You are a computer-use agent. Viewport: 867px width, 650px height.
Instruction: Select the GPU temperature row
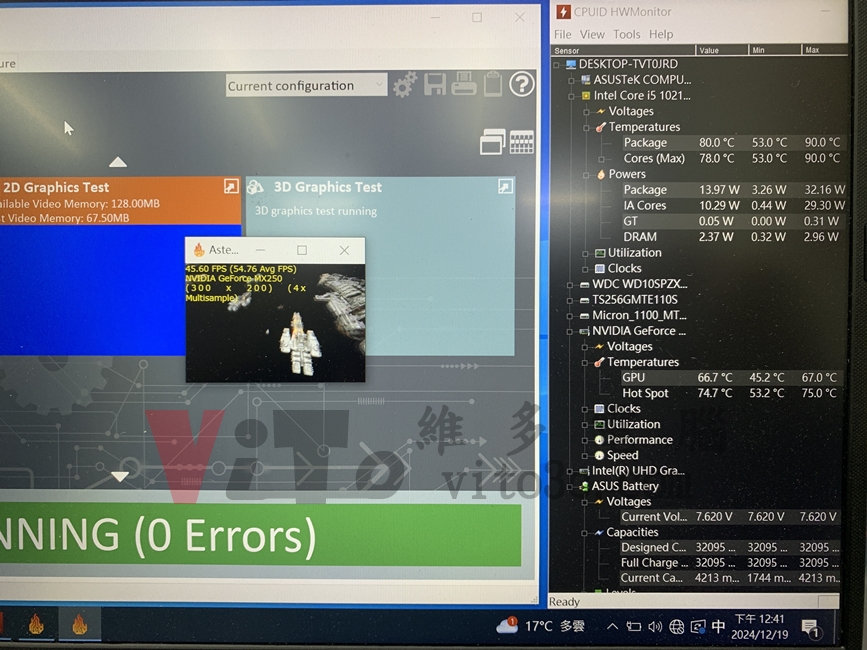tap(731, 378)
